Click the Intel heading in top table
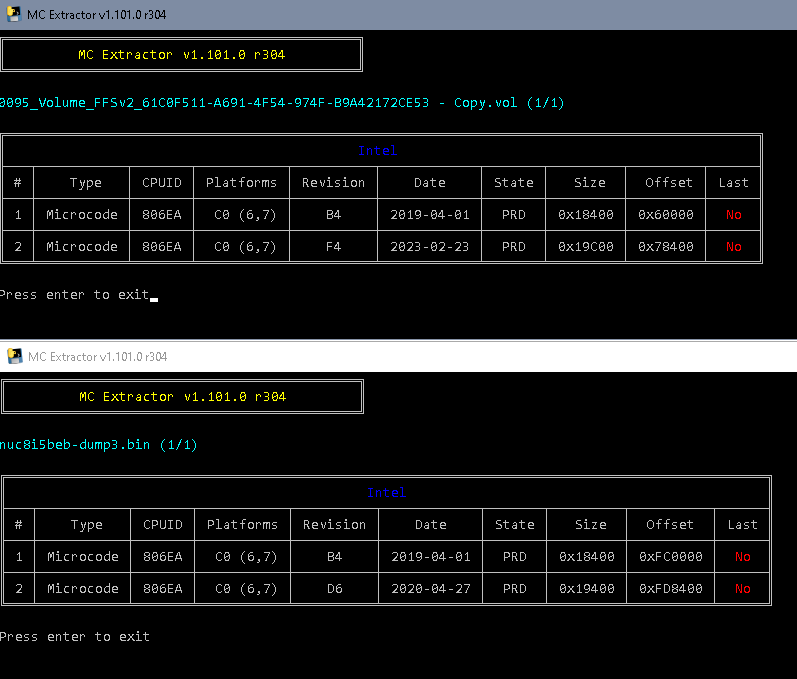The width and height of the screenshot is (797, 679). 377,150
